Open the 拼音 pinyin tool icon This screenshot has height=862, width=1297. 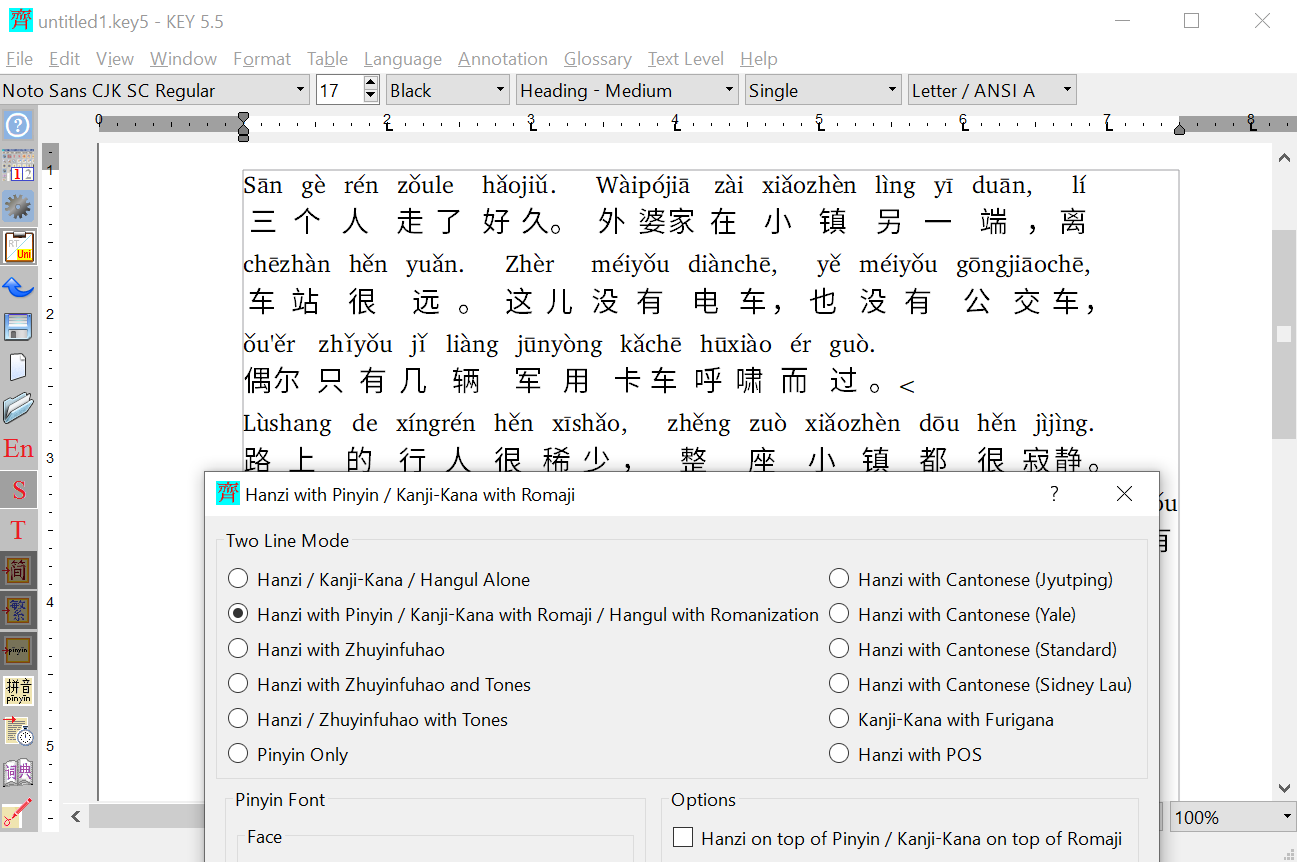click(18, 690)
